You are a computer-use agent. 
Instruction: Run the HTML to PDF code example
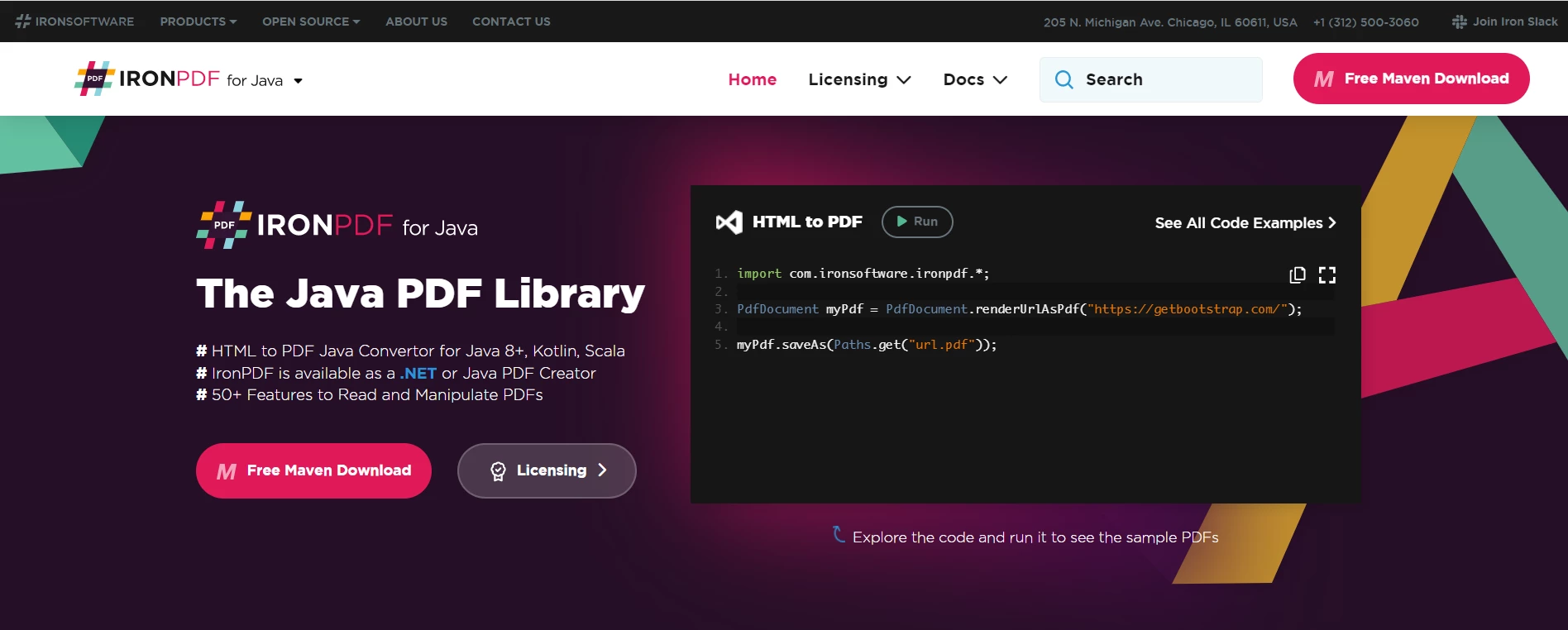(x=917, y=222)
